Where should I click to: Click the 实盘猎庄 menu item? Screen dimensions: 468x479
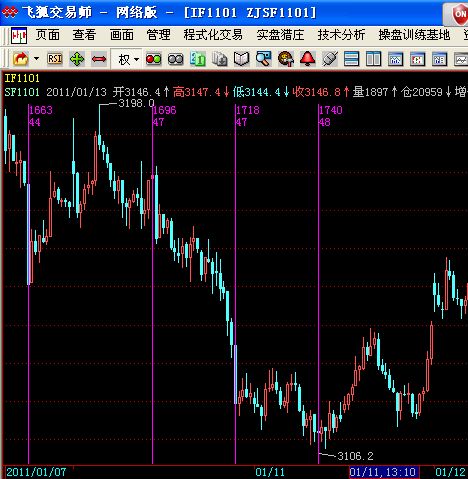pos(280,35)
